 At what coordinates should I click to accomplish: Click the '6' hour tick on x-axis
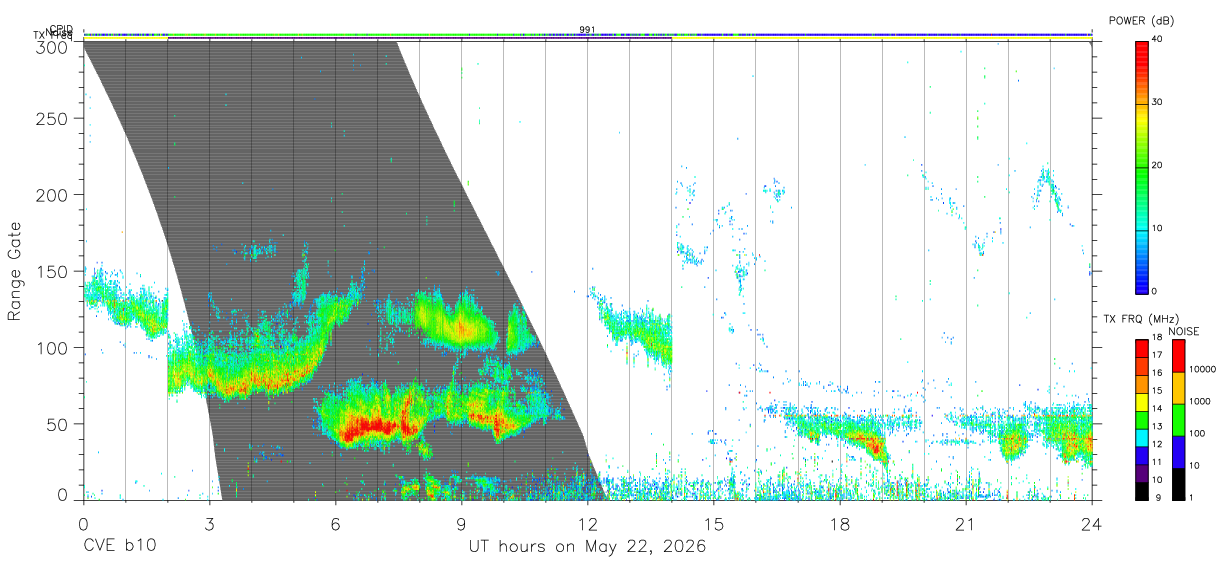pyautogui.click(x=335, y=525)
